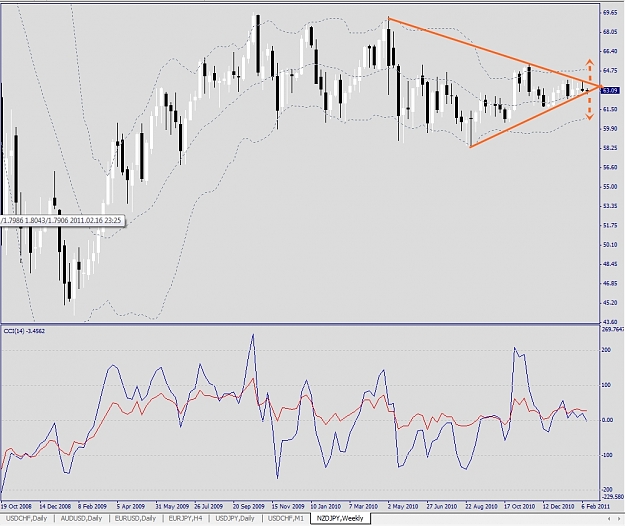
Task: Switch to the USDCHF,Daily chart tab
Action: (26, 518)
